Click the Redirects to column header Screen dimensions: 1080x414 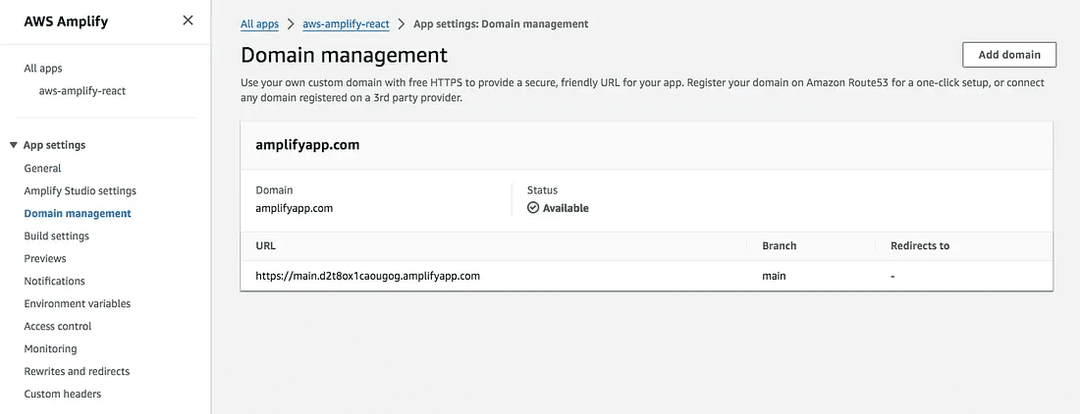[x=920, y=246]
